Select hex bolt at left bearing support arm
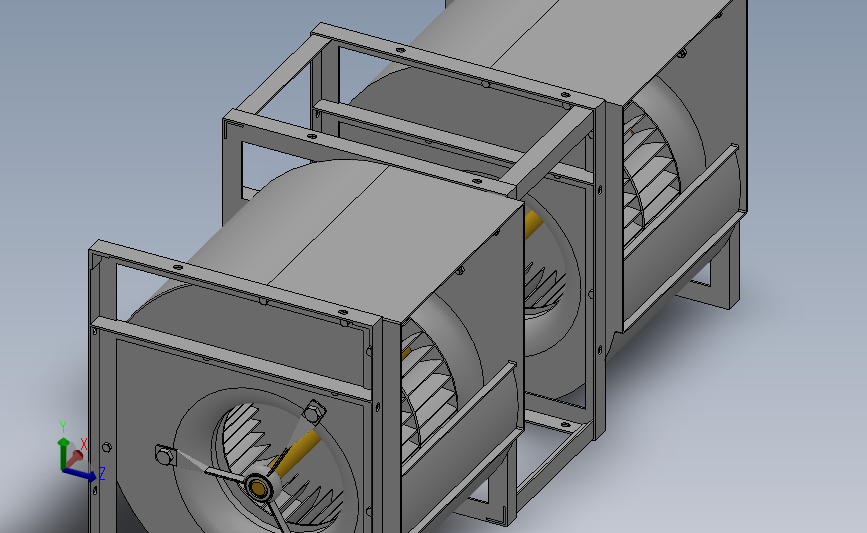867x533 pixels. tap(164, 456)
